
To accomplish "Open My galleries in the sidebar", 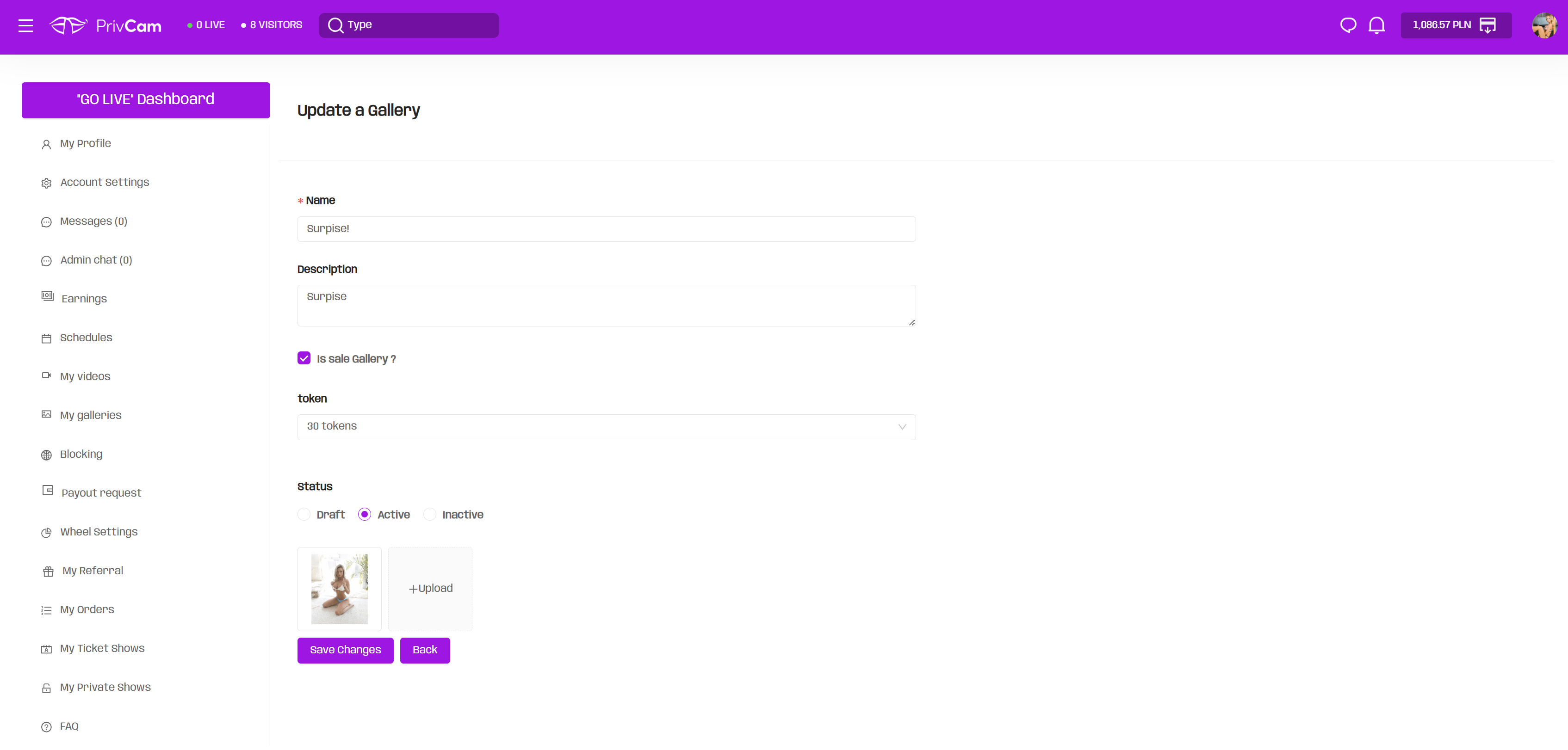I will [91, 415].
